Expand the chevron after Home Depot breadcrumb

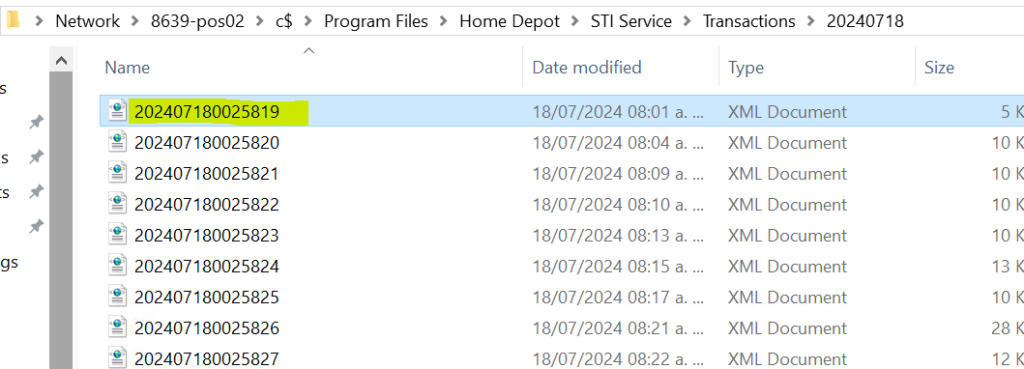click(575, 22)
